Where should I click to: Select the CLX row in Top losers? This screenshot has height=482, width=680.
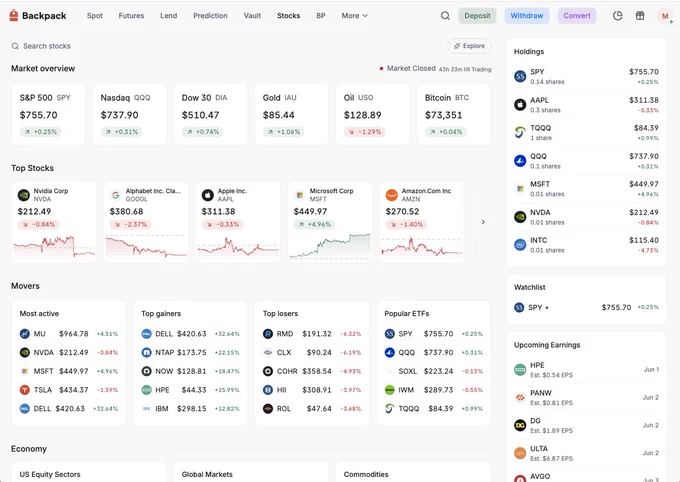pyautogui.click(x=312, y=352)
